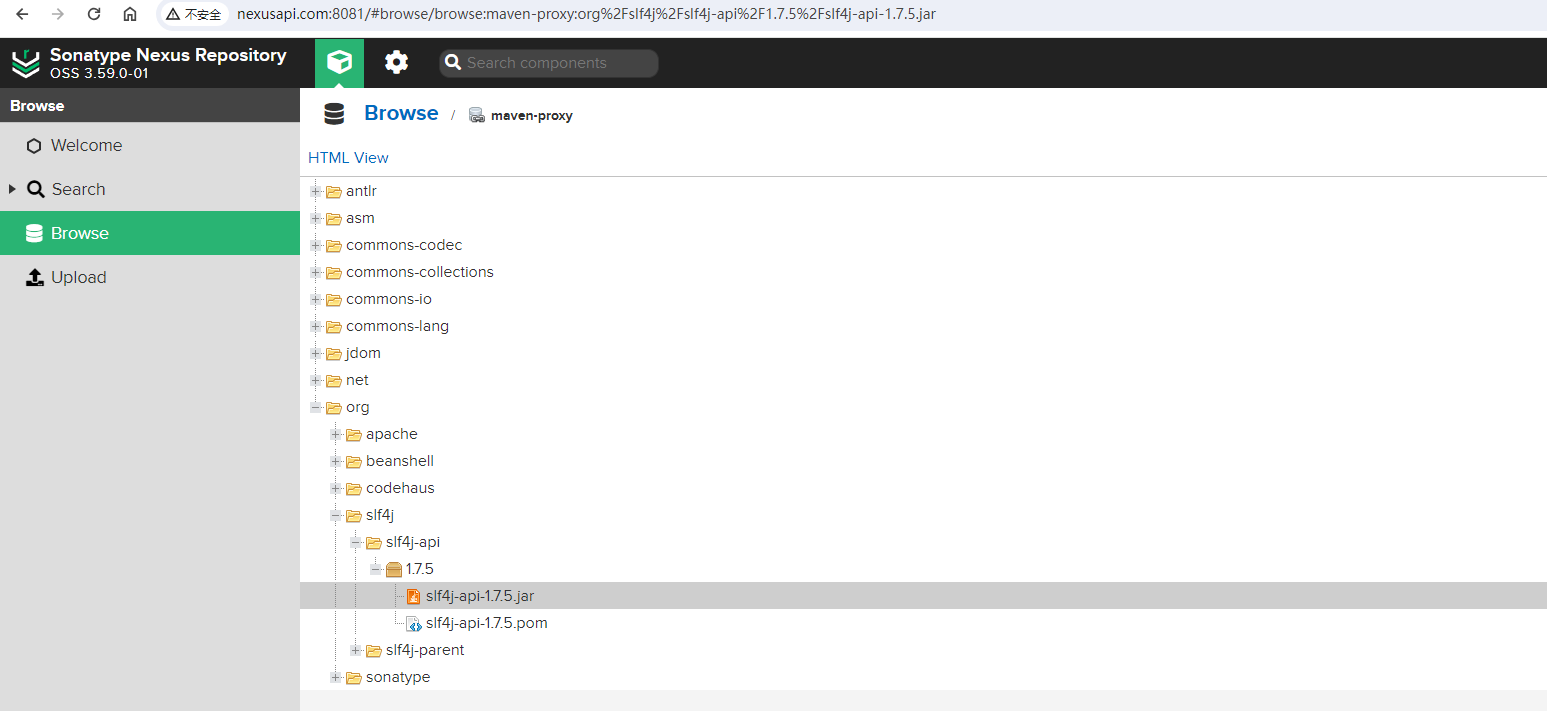Image resolution: width=1547 pixels, height=711 pixels.
Task: Focus the Search components field
Action: [x=549, y=63]
